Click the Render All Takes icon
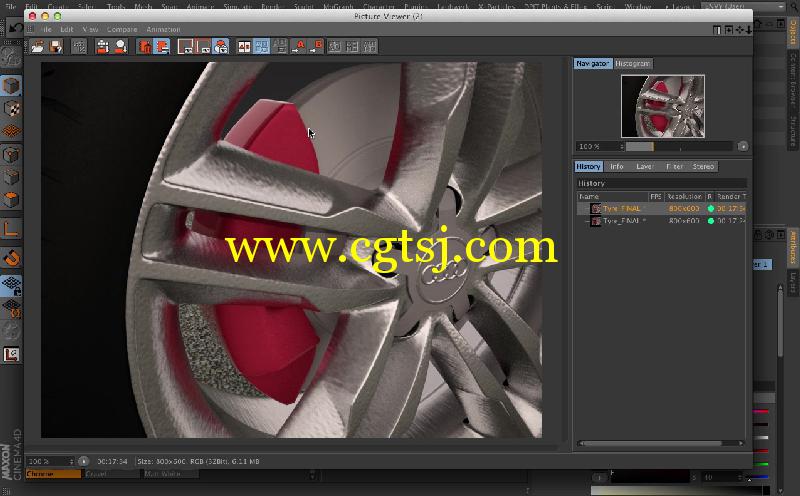This screenshot has width=800, height=496. [x=103, y=47]
